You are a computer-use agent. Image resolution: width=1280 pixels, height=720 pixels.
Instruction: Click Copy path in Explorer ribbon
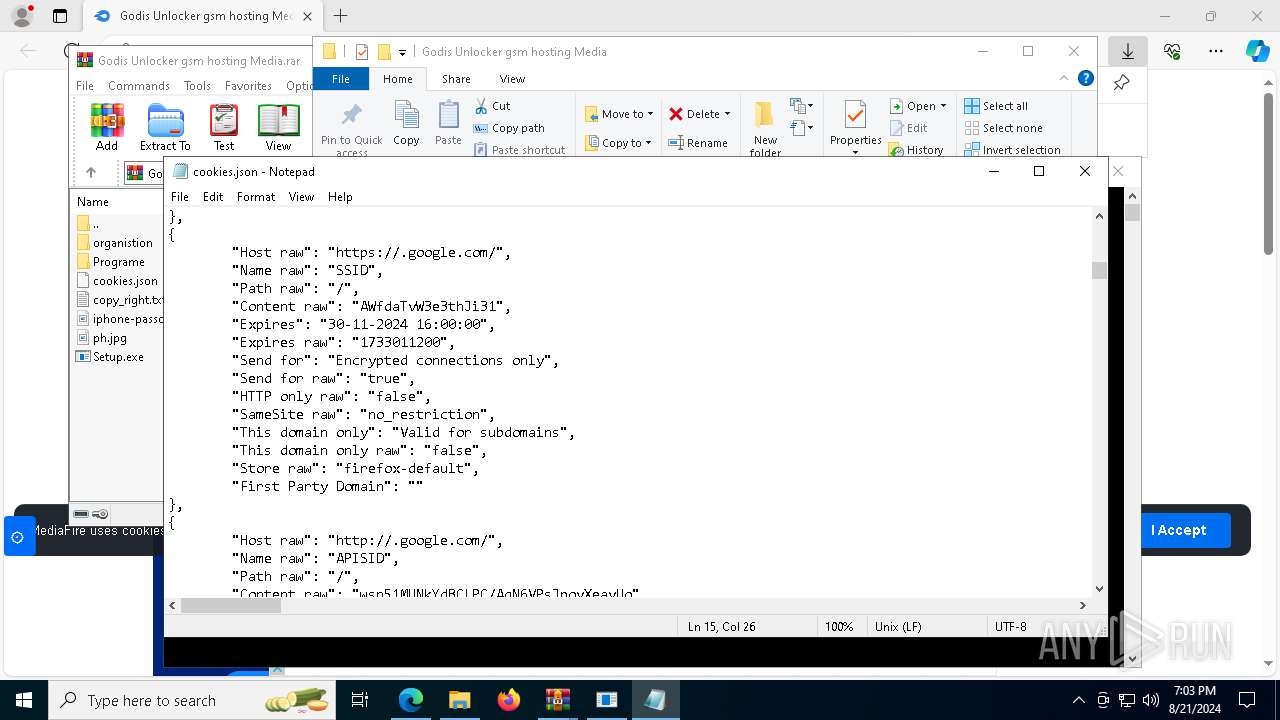(509, 128)
